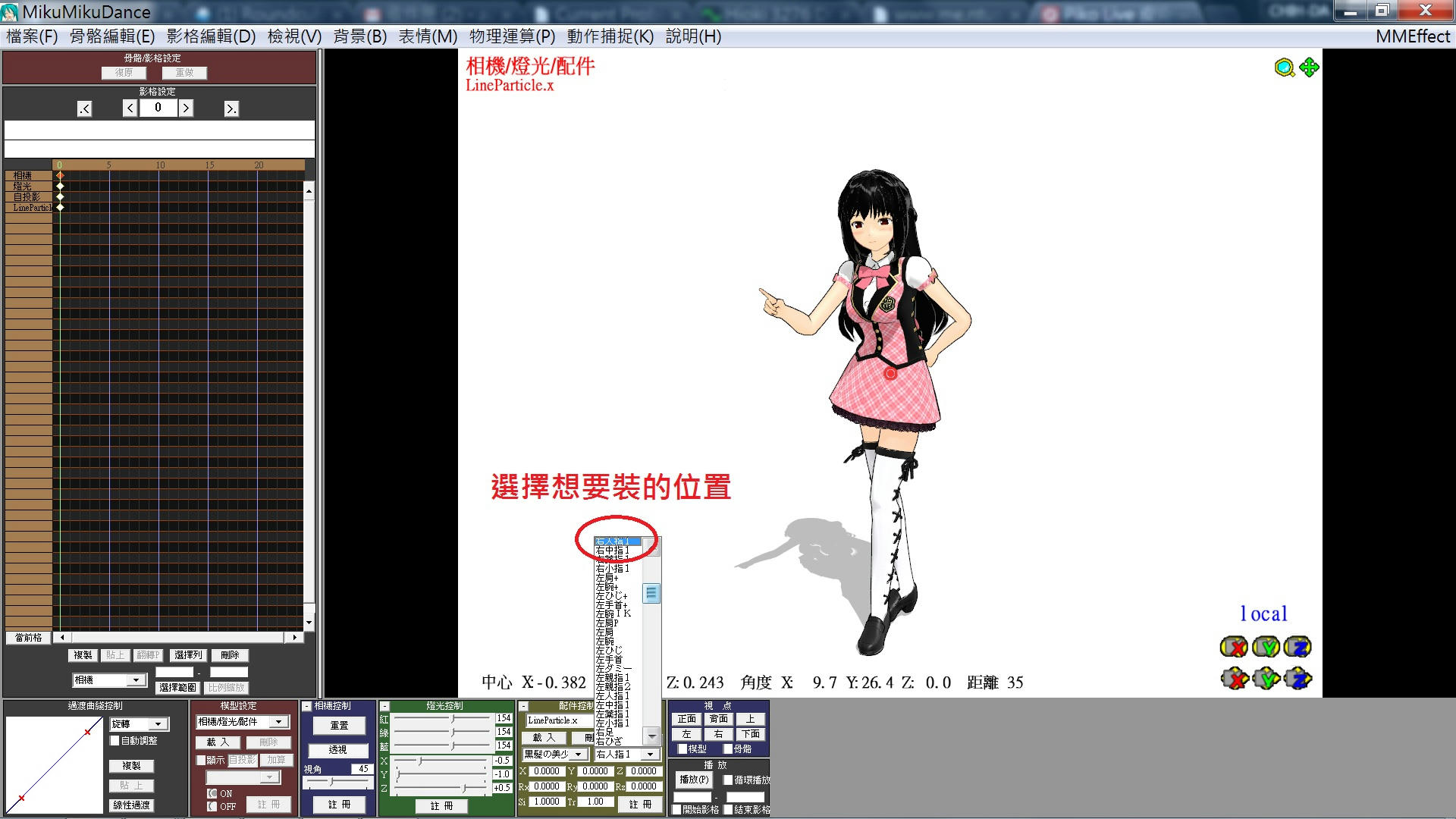Image resolution: width=1456 pixels, height=819 pixels.
Task: Open the 旋轉 curve type dropdown
Action: pos(139,724)
